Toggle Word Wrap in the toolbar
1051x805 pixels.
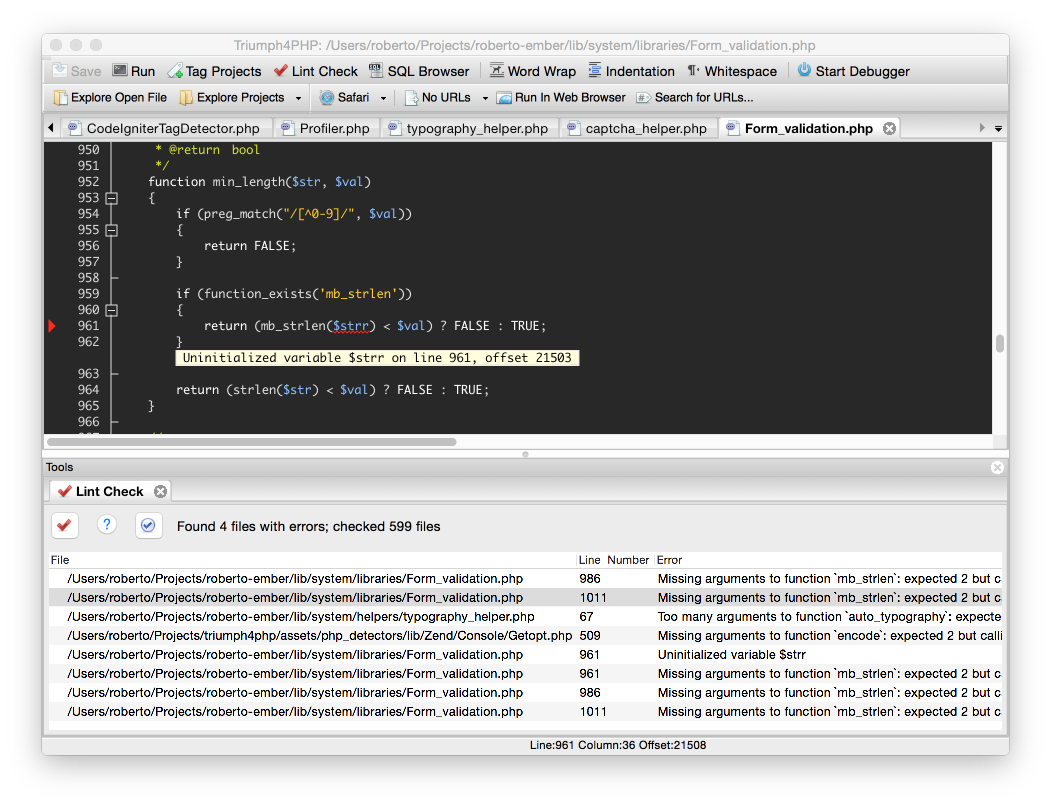533,71
